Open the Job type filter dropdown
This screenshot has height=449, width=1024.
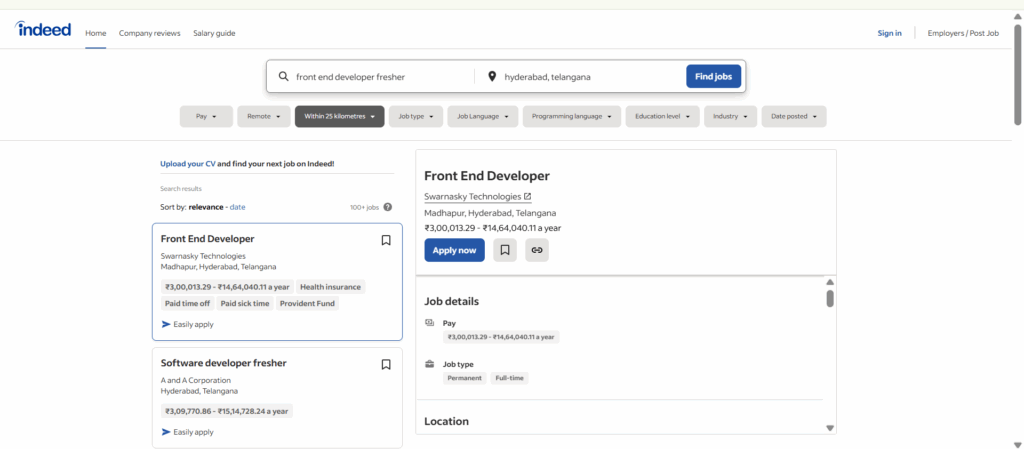pyautogui.click(x=416, y=116)
